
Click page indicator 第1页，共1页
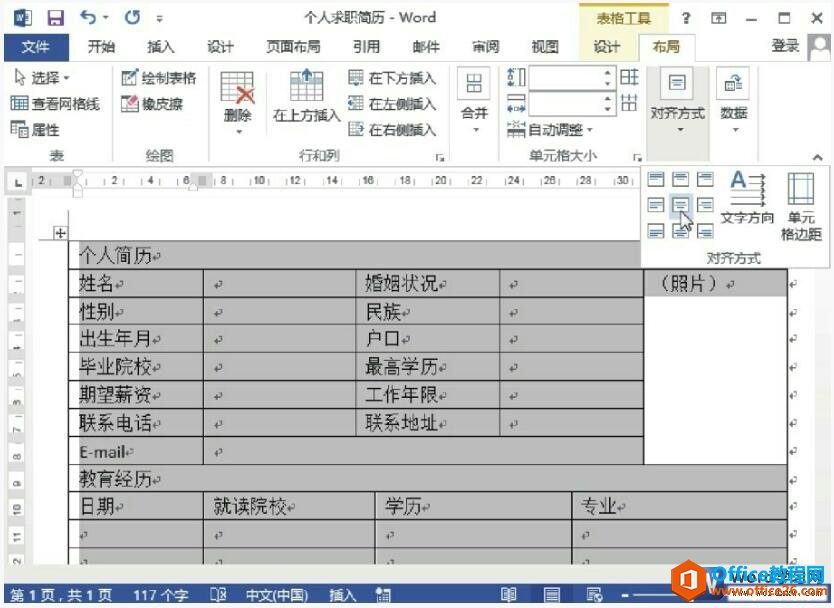tap(61, 595)
